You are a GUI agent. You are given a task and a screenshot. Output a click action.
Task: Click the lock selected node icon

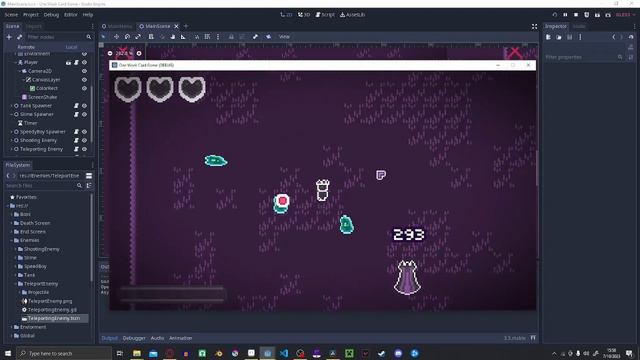231,37
